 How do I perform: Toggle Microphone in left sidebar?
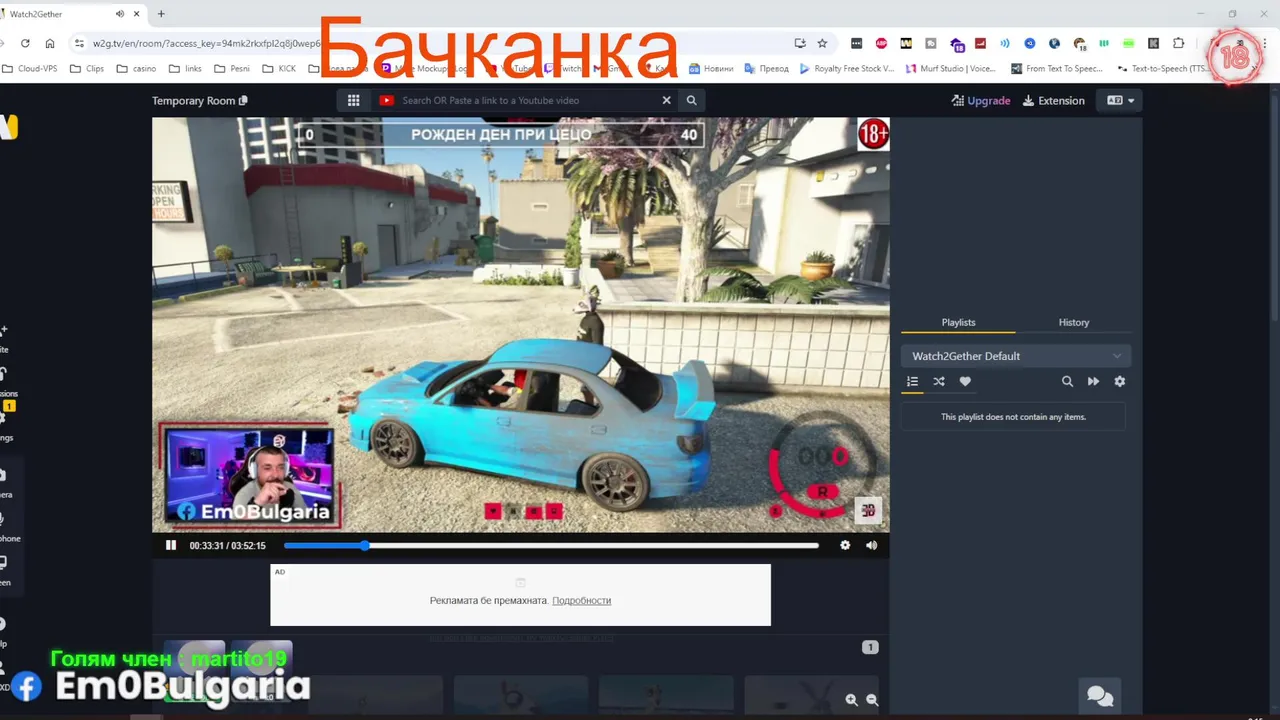[8, 526]
